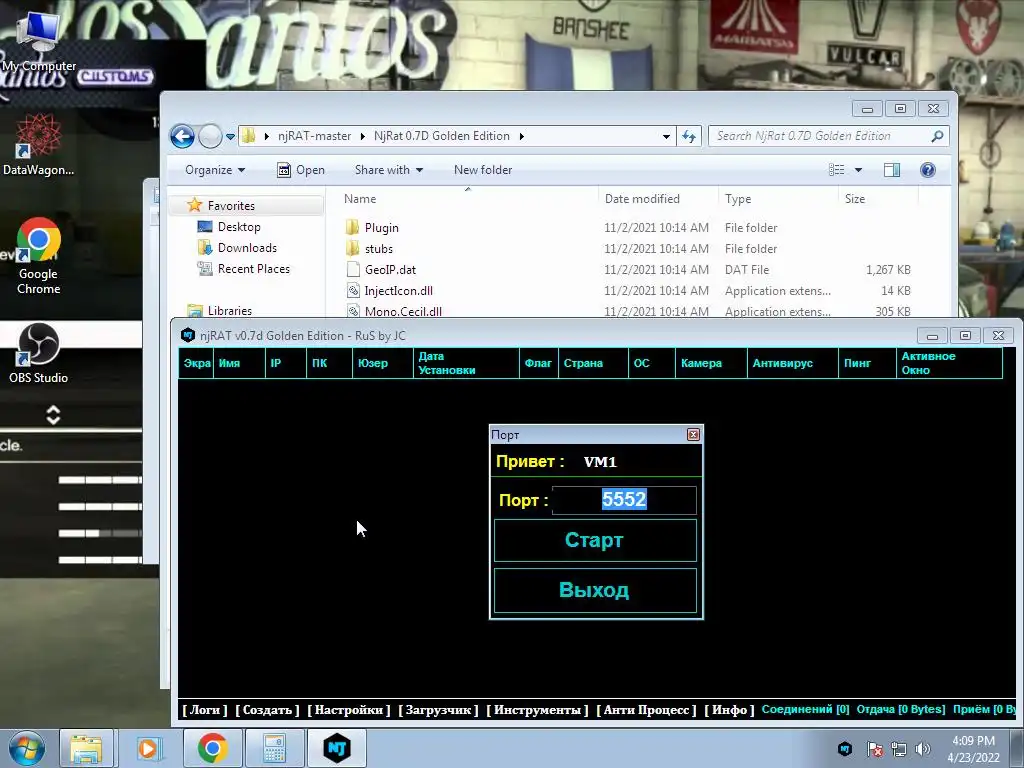The image size is (1024, 768).
Task: Open OBS Studio desktop shortcut
Action: coord(39,353)
